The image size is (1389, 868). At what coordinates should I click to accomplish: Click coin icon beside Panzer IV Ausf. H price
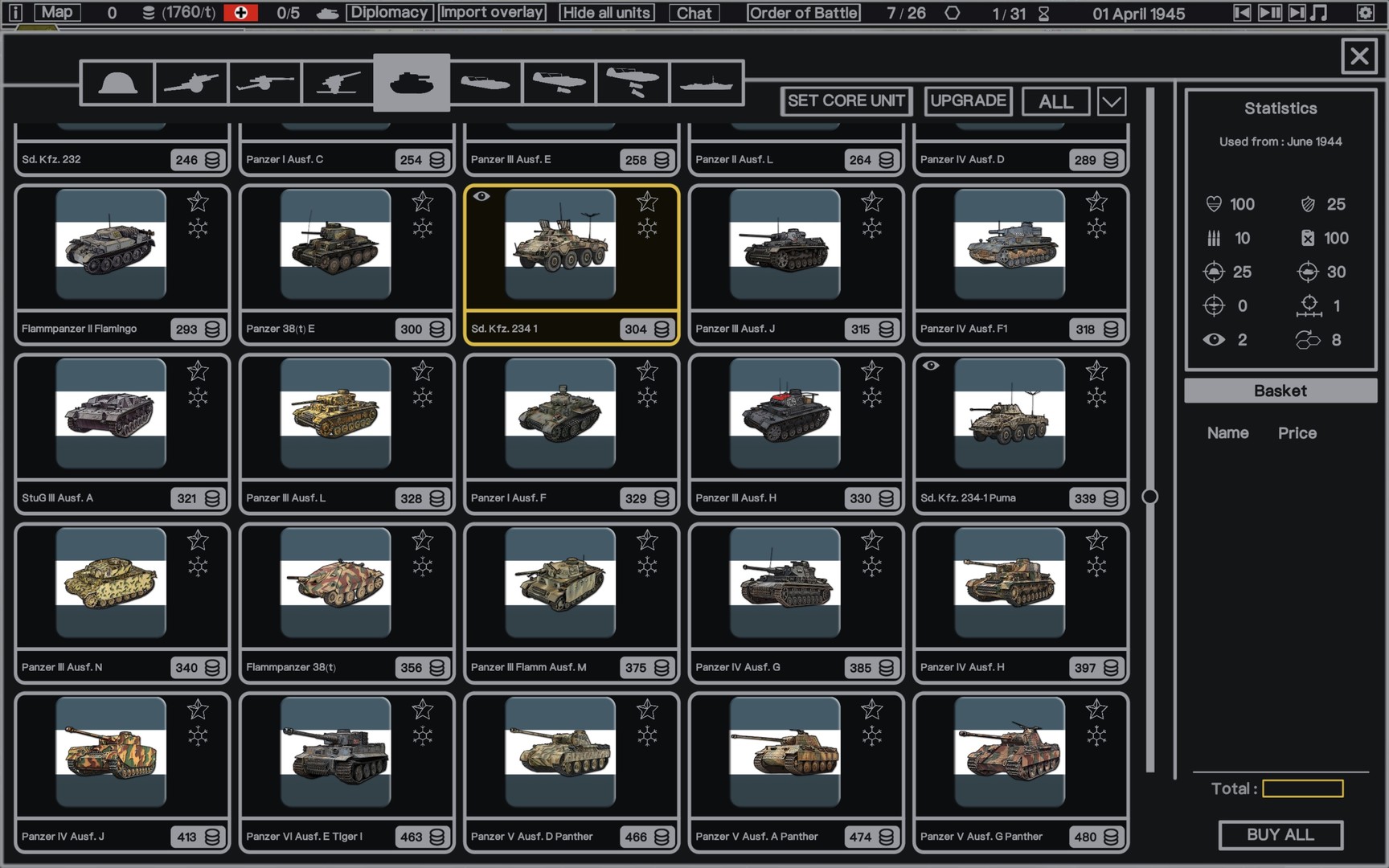pyautogui.click(x=1111, y=668)
